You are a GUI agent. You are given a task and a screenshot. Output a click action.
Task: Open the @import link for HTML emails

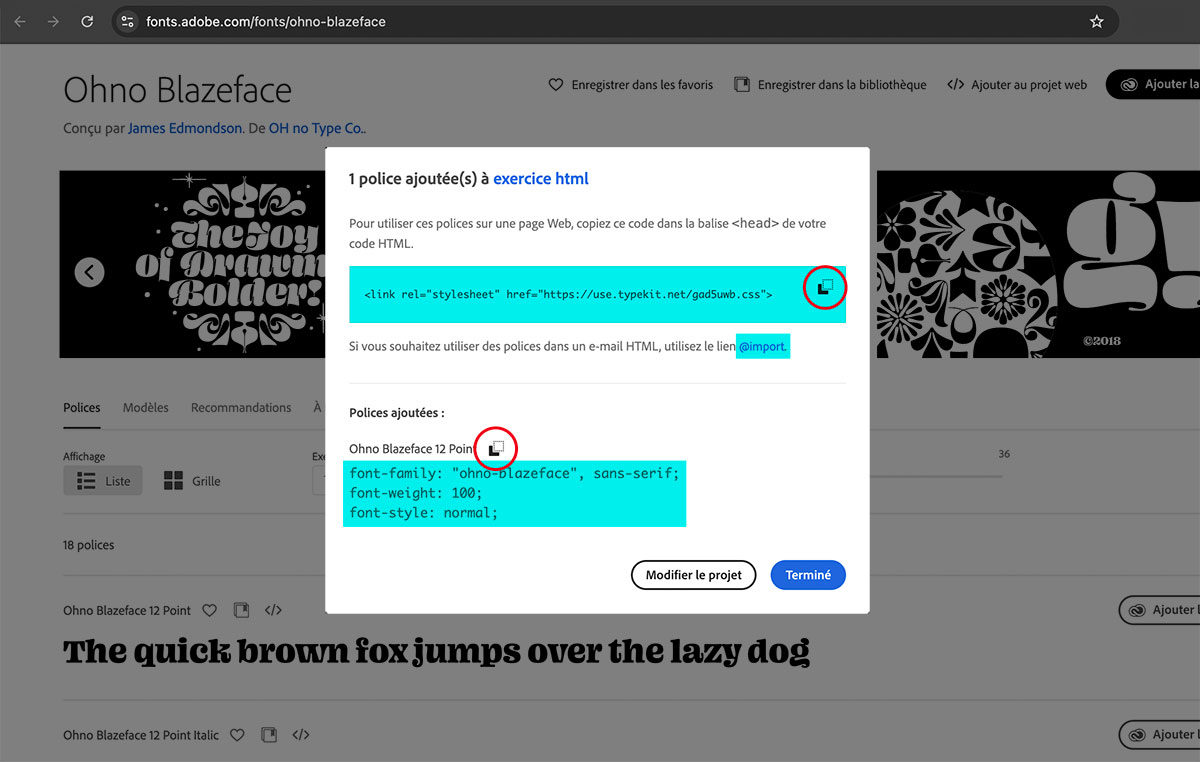[x=763, y=346]
